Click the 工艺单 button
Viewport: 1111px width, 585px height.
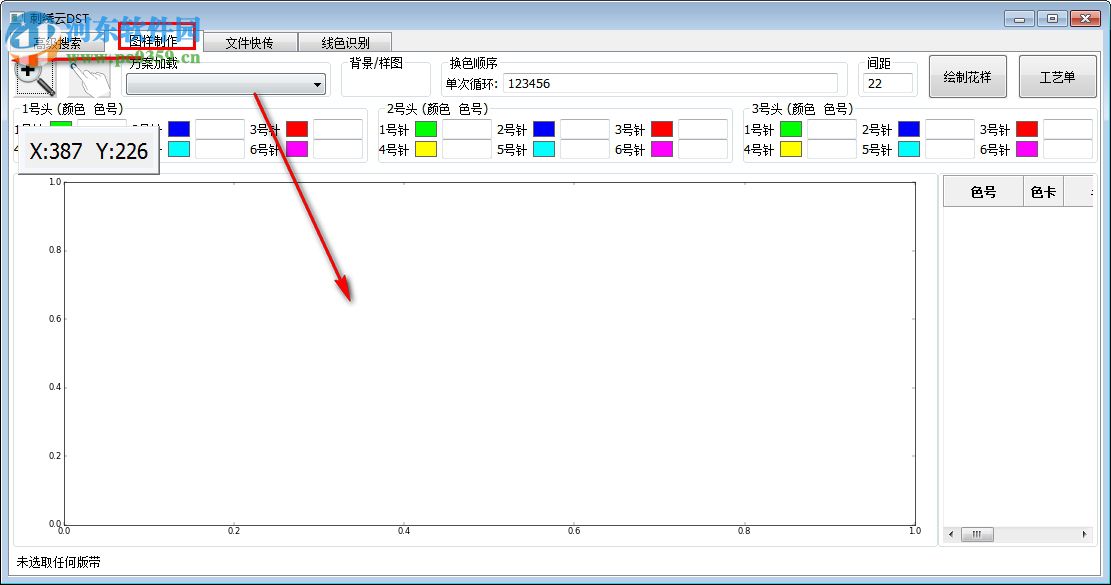coord(1057,76)
